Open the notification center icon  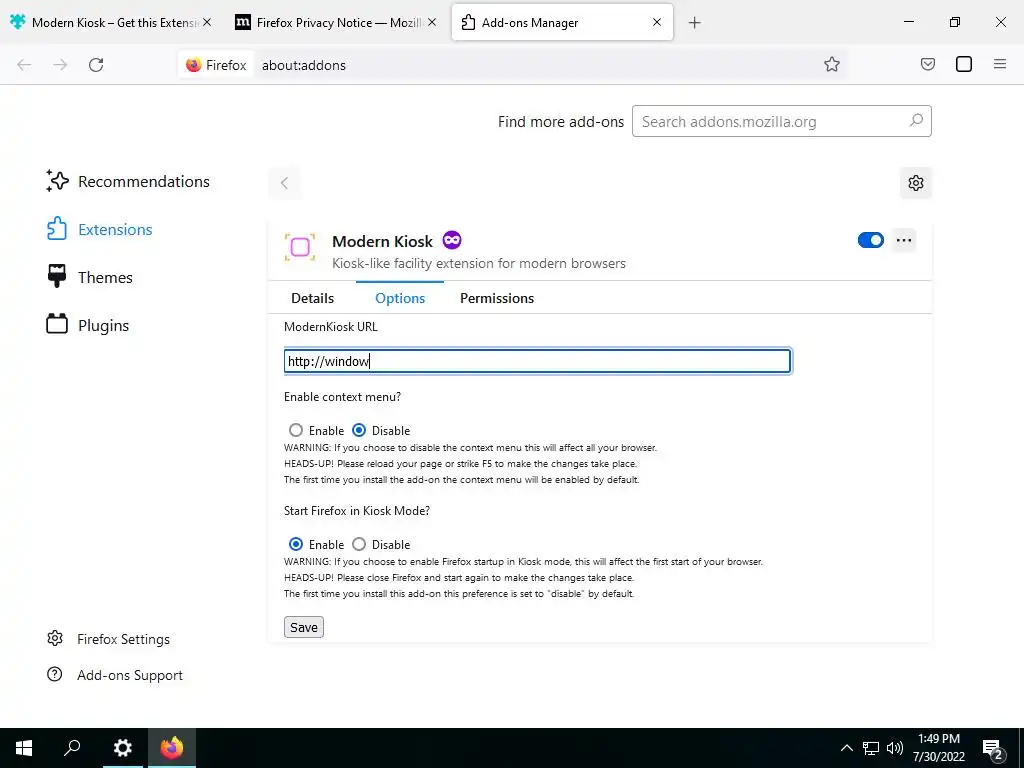(x=993, y=748)
